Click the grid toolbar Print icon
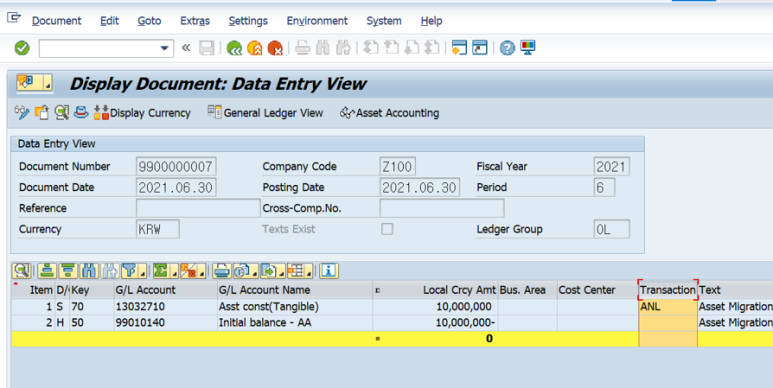The image size is (773, 388). point(221,271)
